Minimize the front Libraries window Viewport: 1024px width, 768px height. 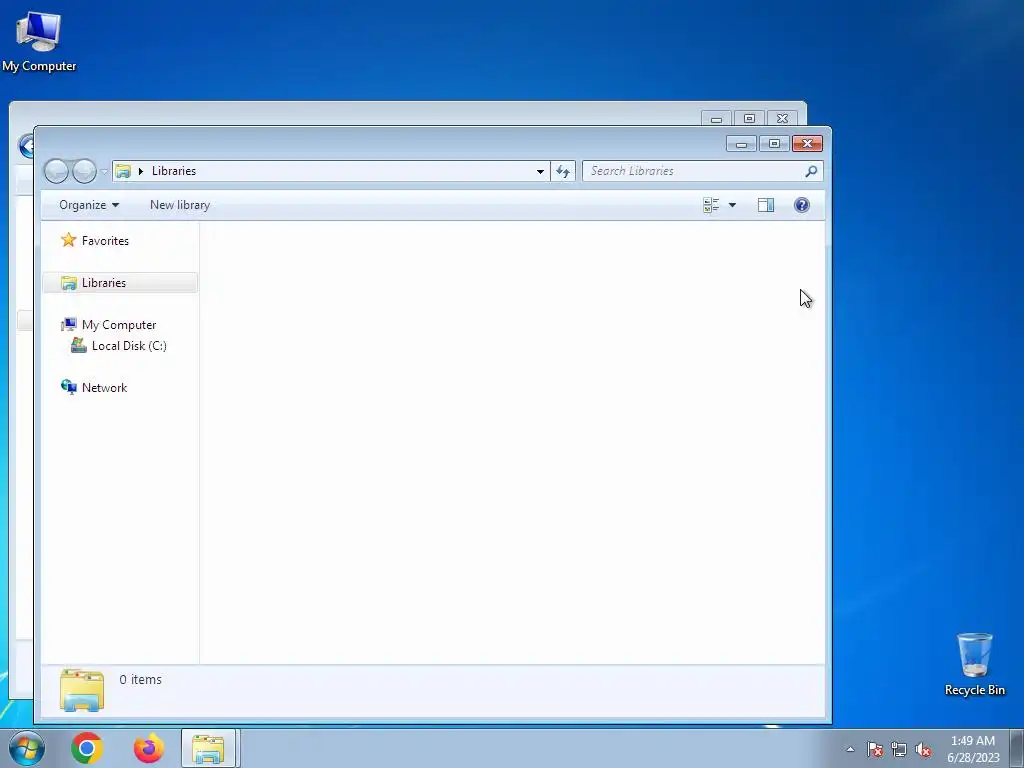pos(741,144)
